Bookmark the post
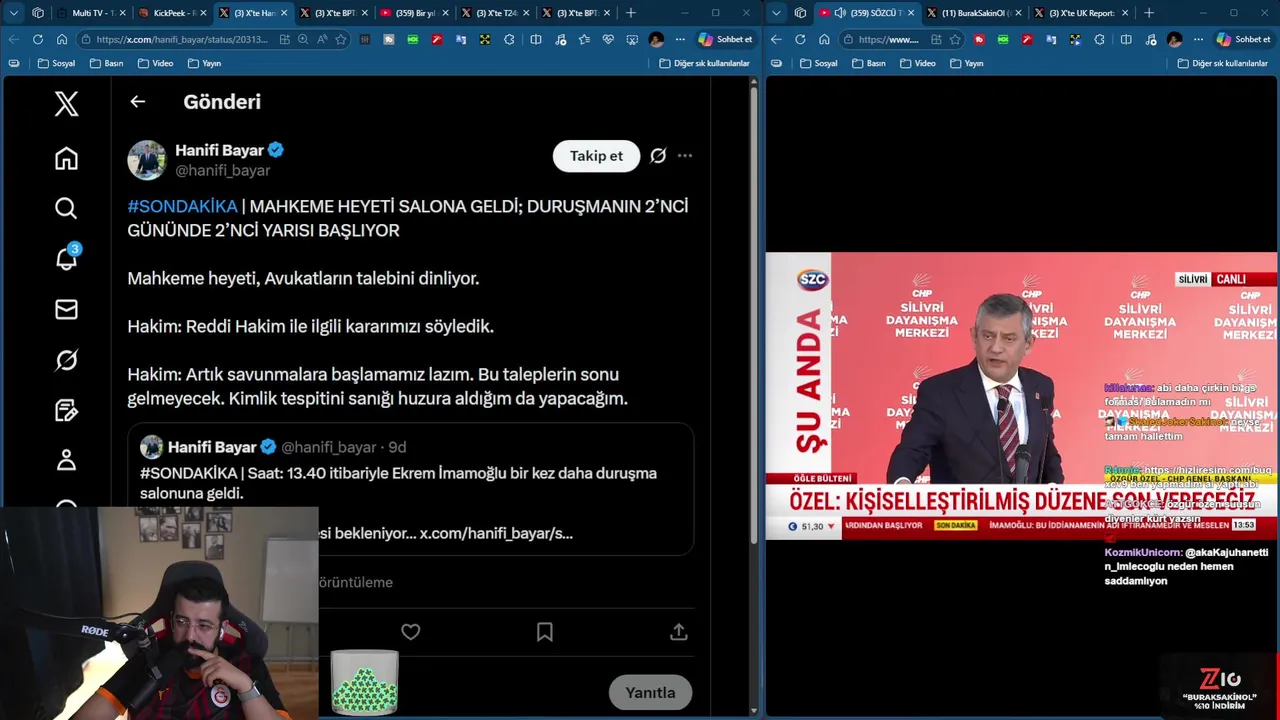 [x=545, y=632]
